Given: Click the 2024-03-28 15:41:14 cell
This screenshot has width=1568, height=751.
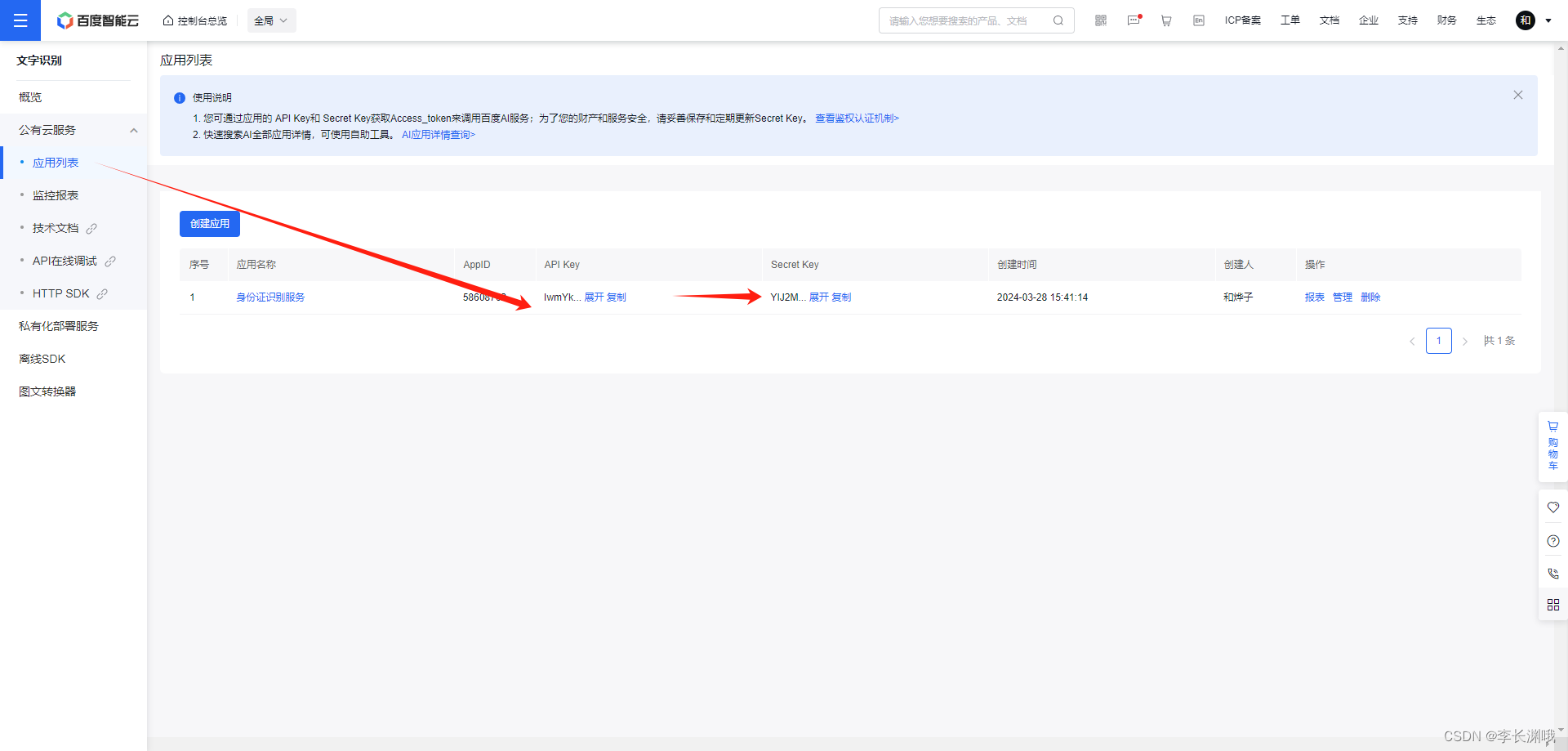Looking at the screenshot, I should [1042, 297].
